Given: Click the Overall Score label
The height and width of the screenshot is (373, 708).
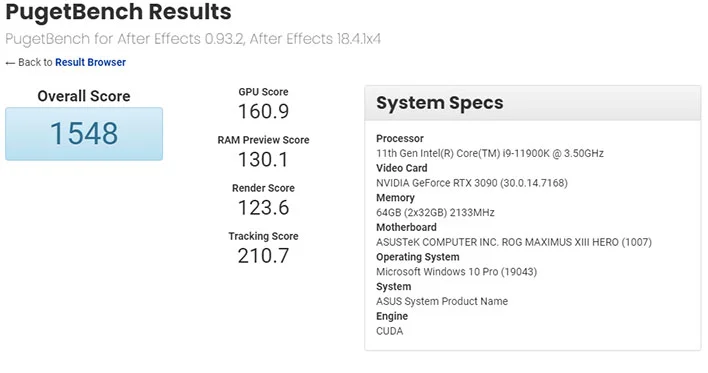Looking at the screenshot, I should (84, 96).
